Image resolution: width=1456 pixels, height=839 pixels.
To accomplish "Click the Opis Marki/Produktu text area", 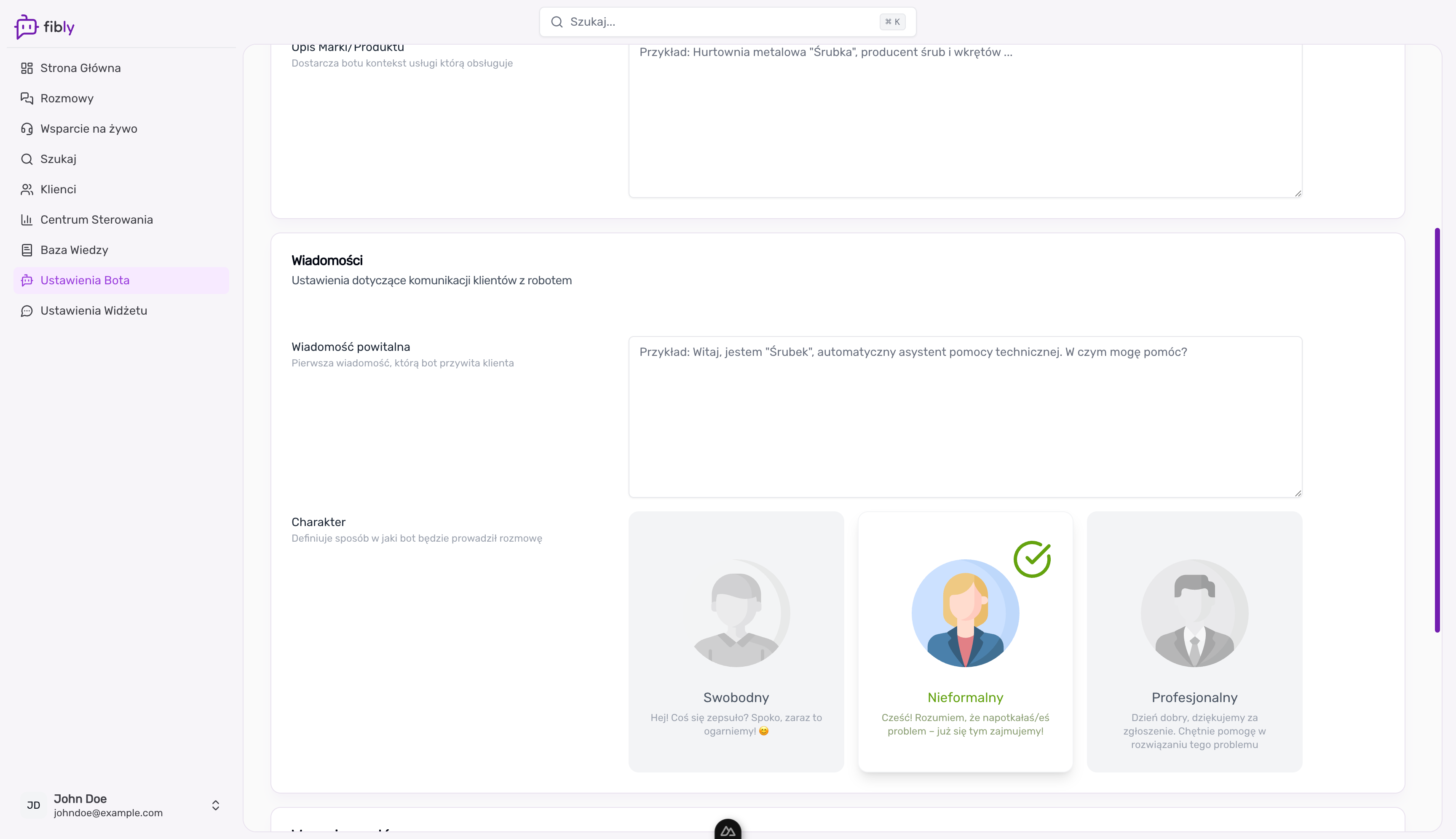I will (x=966, y=121).
